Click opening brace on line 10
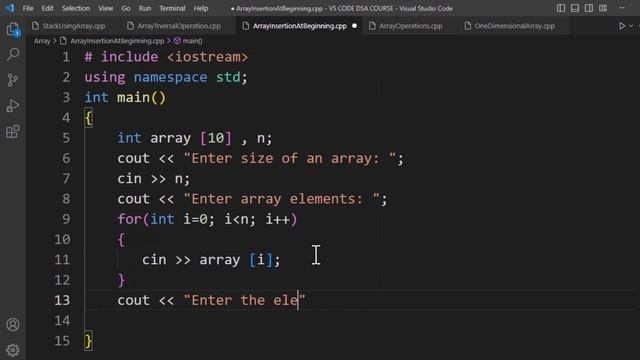 tap(121, 240)
